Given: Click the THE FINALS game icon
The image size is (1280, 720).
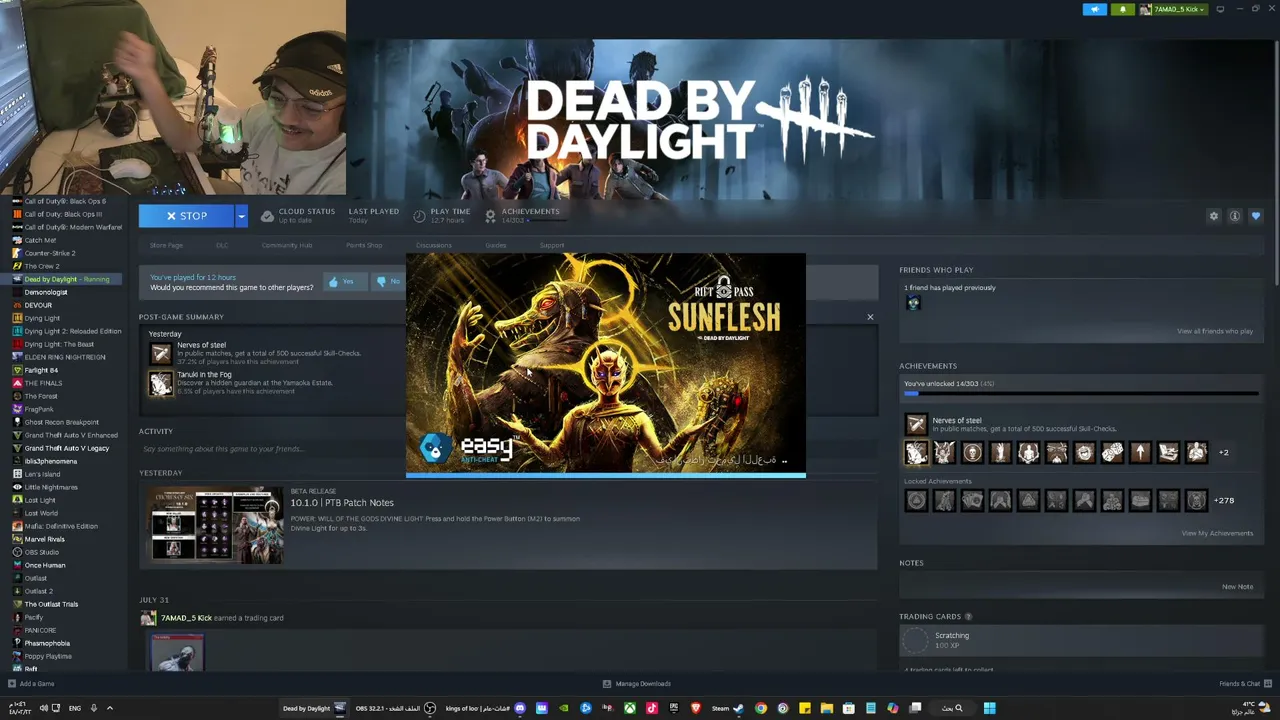Looking at the screenshot, I should (x=17, y=383).
